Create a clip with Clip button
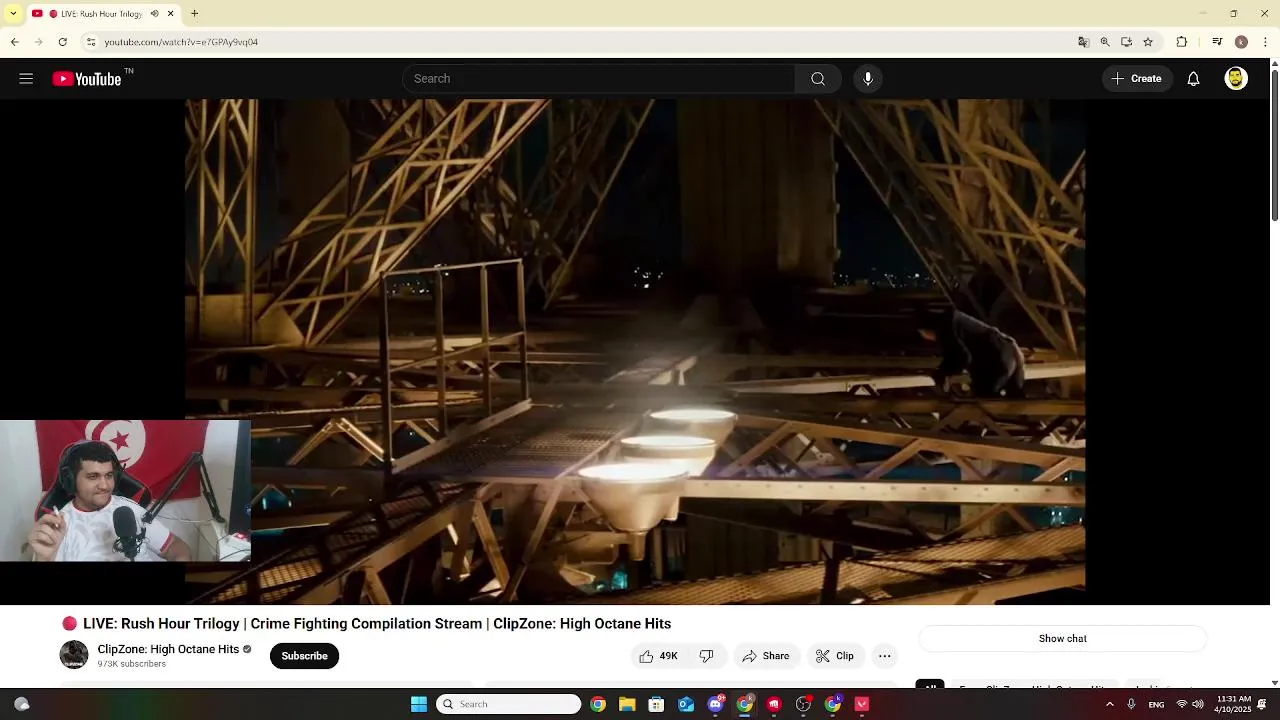Screen dimensions: 1280x720 pos(835,656)
